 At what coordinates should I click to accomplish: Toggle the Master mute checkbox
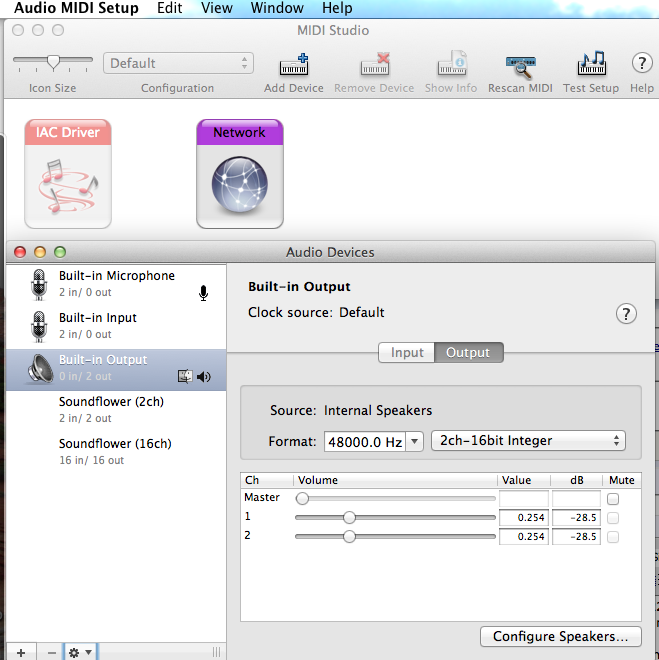coord(613,499)
